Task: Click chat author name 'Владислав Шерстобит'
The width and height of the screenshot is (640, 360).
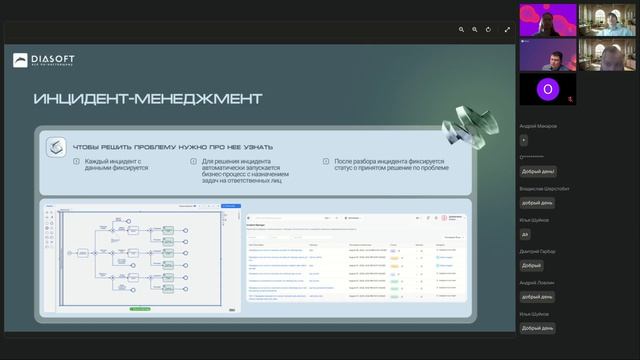Action: [x=544, y=189]
